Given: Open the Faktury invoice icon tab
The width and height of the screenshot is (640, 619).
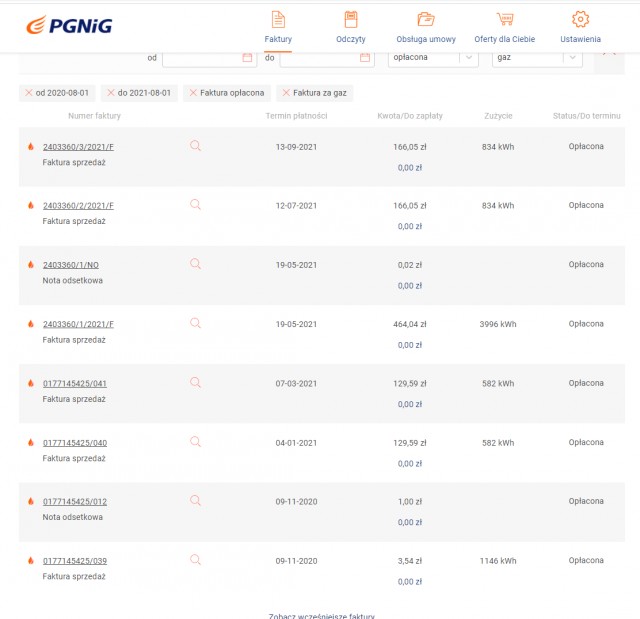Looking at the screenshot, I should tap(278, 20).
